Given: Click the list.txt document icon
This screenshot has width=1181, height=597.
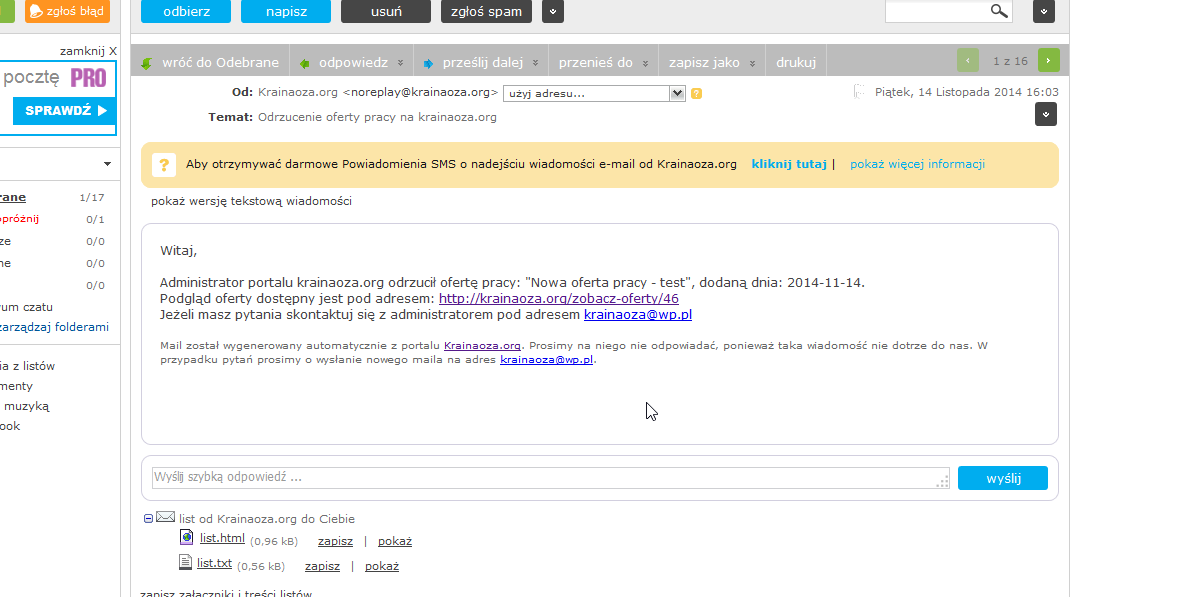Looking at the screenshot, I should click(185, 563).
